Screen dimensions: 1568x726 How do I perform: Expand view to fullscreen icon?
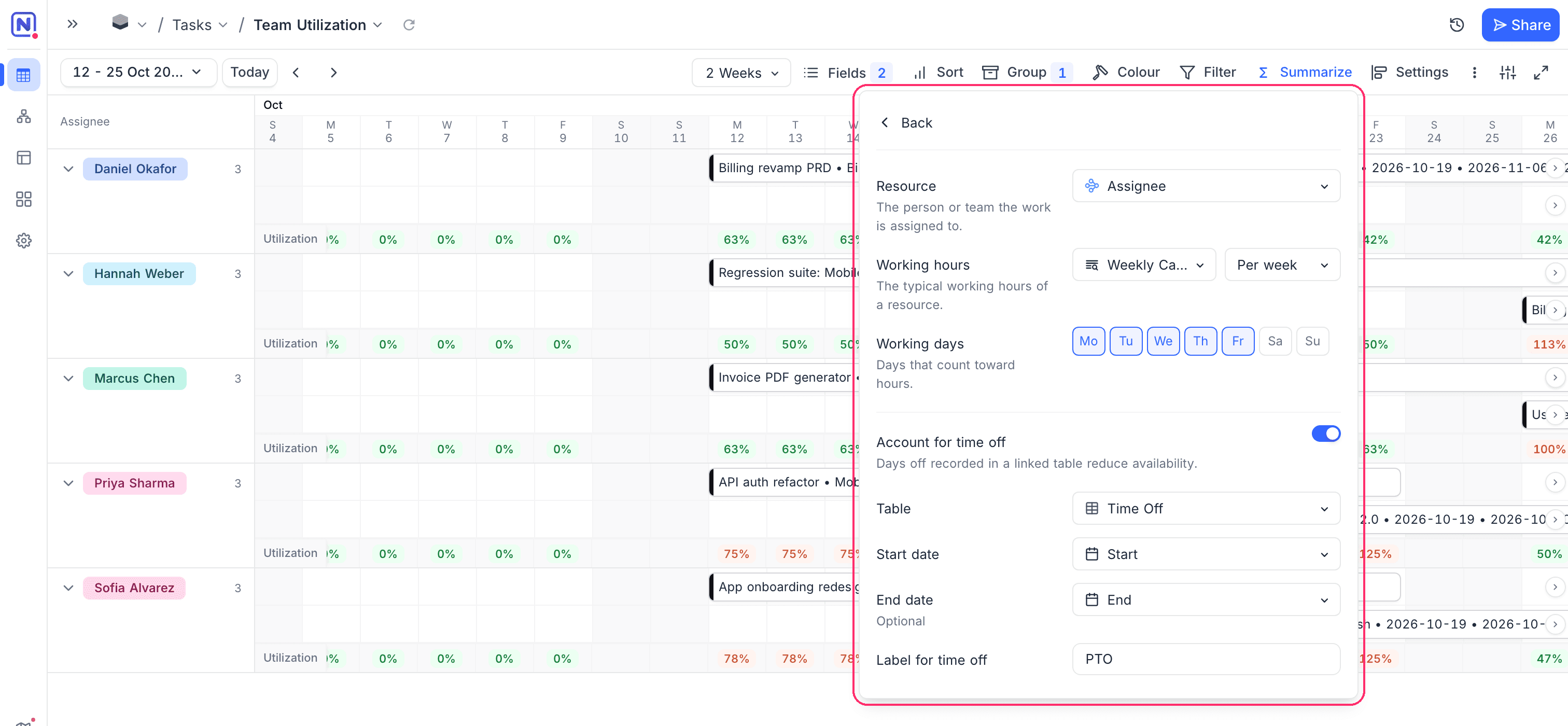pyautogui.click(x=1541, y=73)
